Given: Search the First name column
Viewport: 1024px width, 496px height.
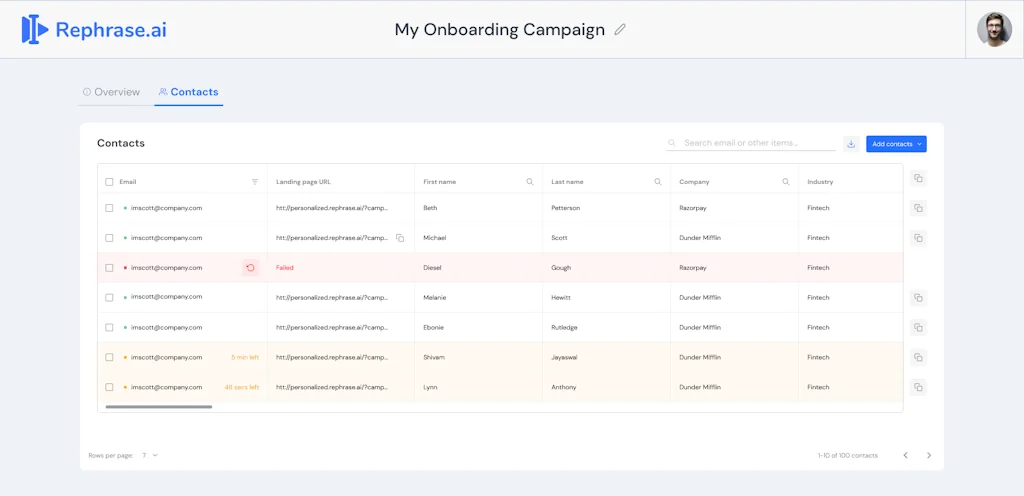Looking at the screenshot, I should click(x=530, y=182).
